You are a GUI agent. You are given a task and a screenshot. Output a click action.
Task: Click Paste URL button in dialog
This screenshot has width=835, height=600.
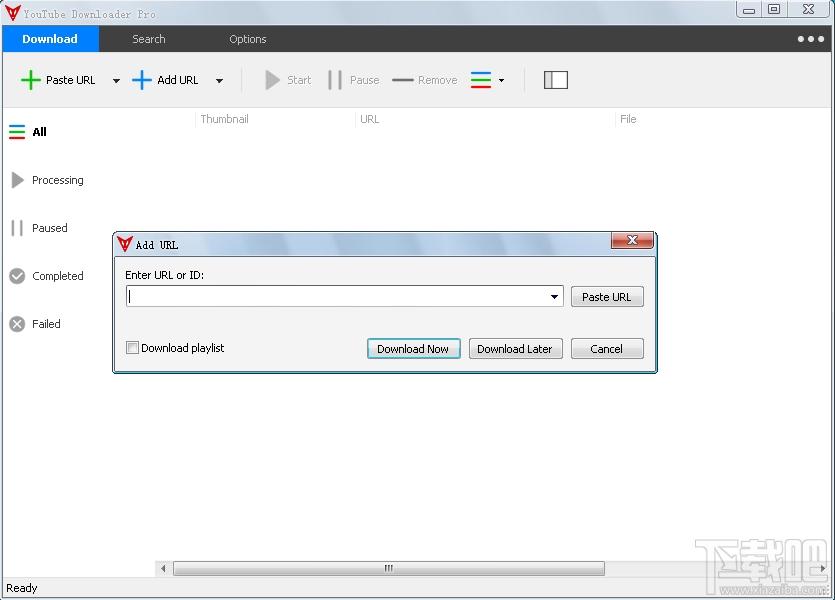(x=607, y=297)
